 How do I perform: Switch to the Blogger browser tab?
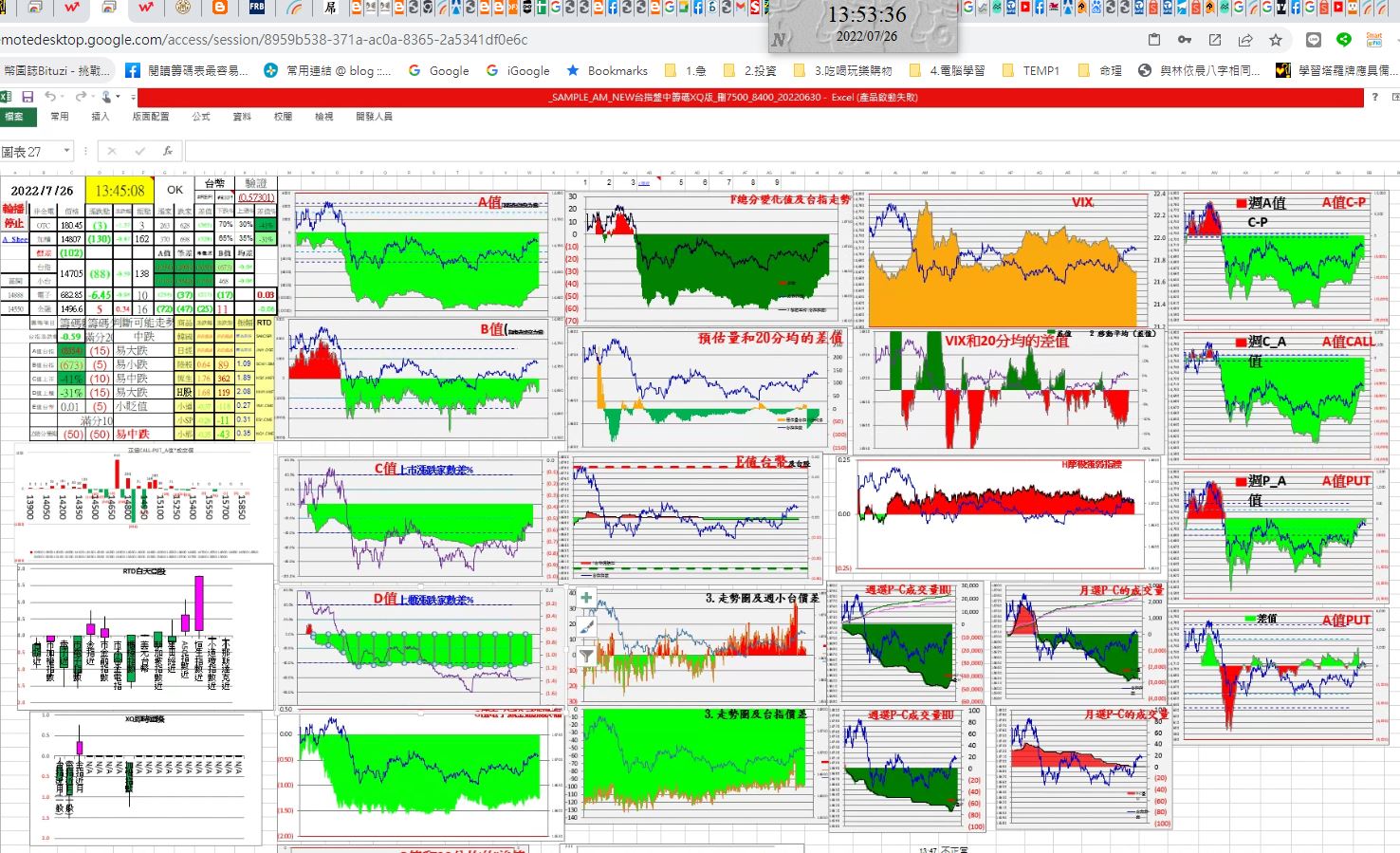(x=220, y=8)
